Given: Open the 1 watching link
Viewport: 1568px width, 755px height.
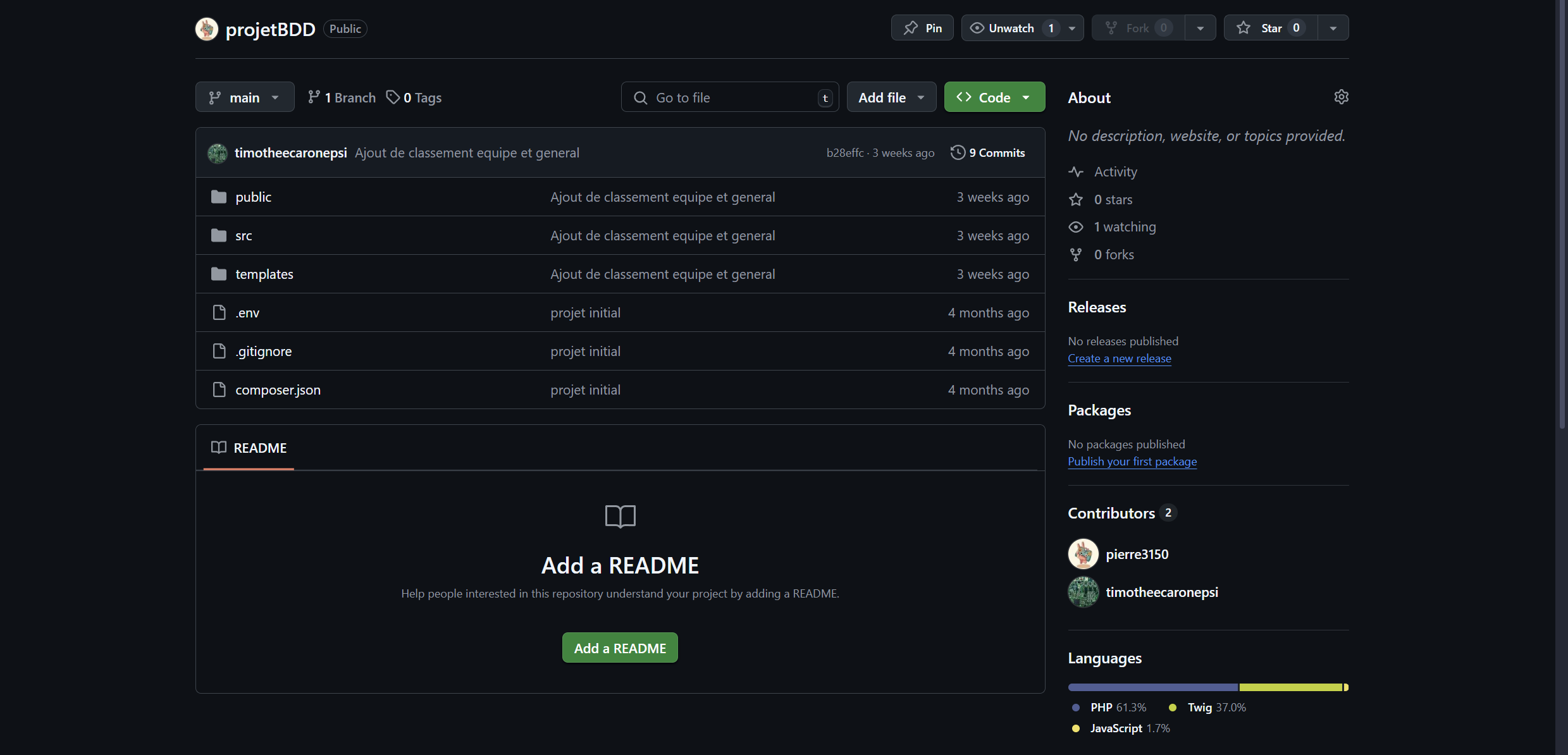Looking at the screenshot, I should pyautogui.click(x=1125, y=227).
